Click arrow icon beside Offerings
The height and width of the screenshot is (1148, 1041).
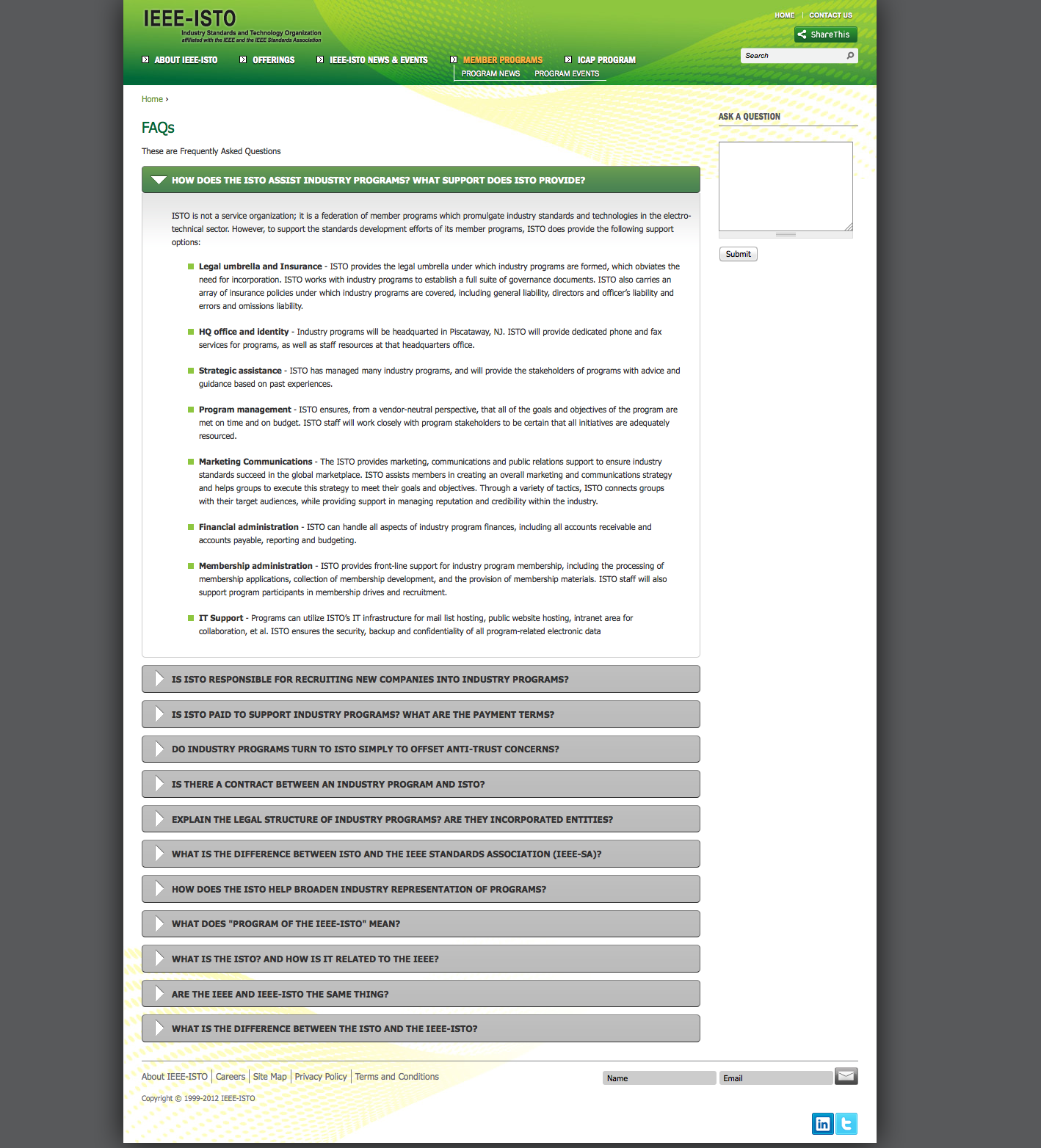243,59
